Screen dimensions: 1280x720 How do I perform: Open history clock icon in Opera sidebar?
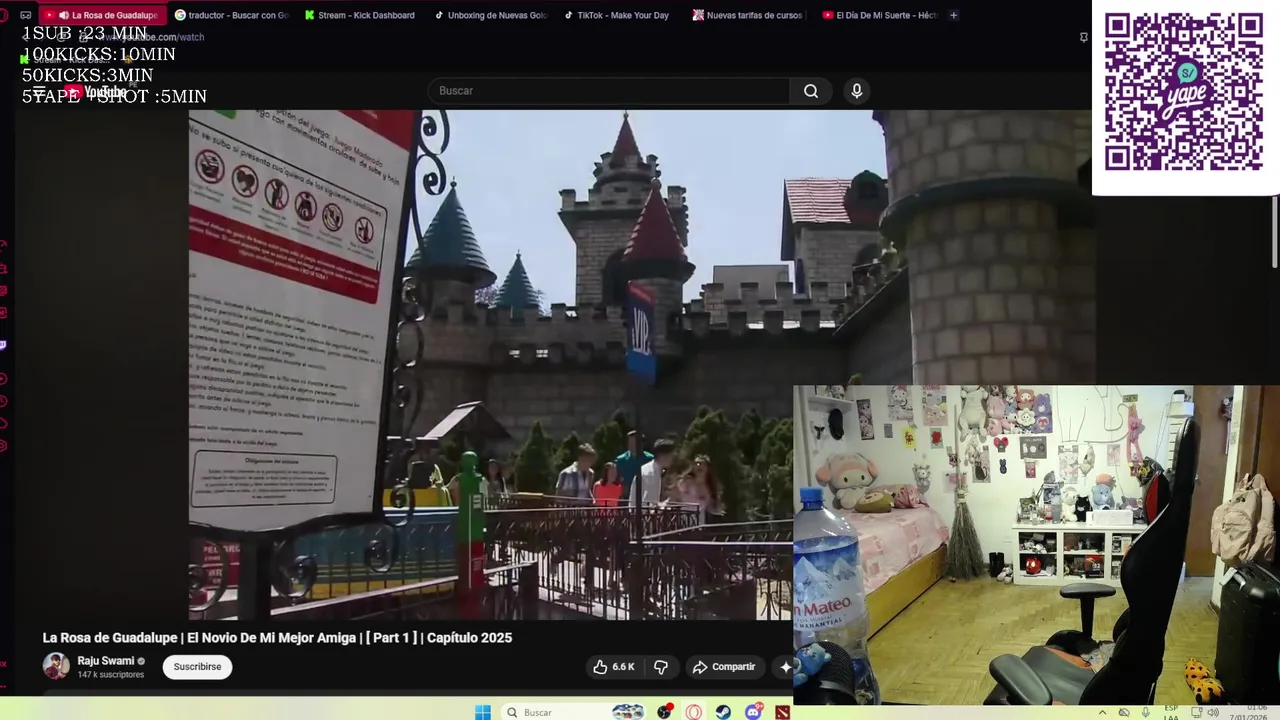3,401
